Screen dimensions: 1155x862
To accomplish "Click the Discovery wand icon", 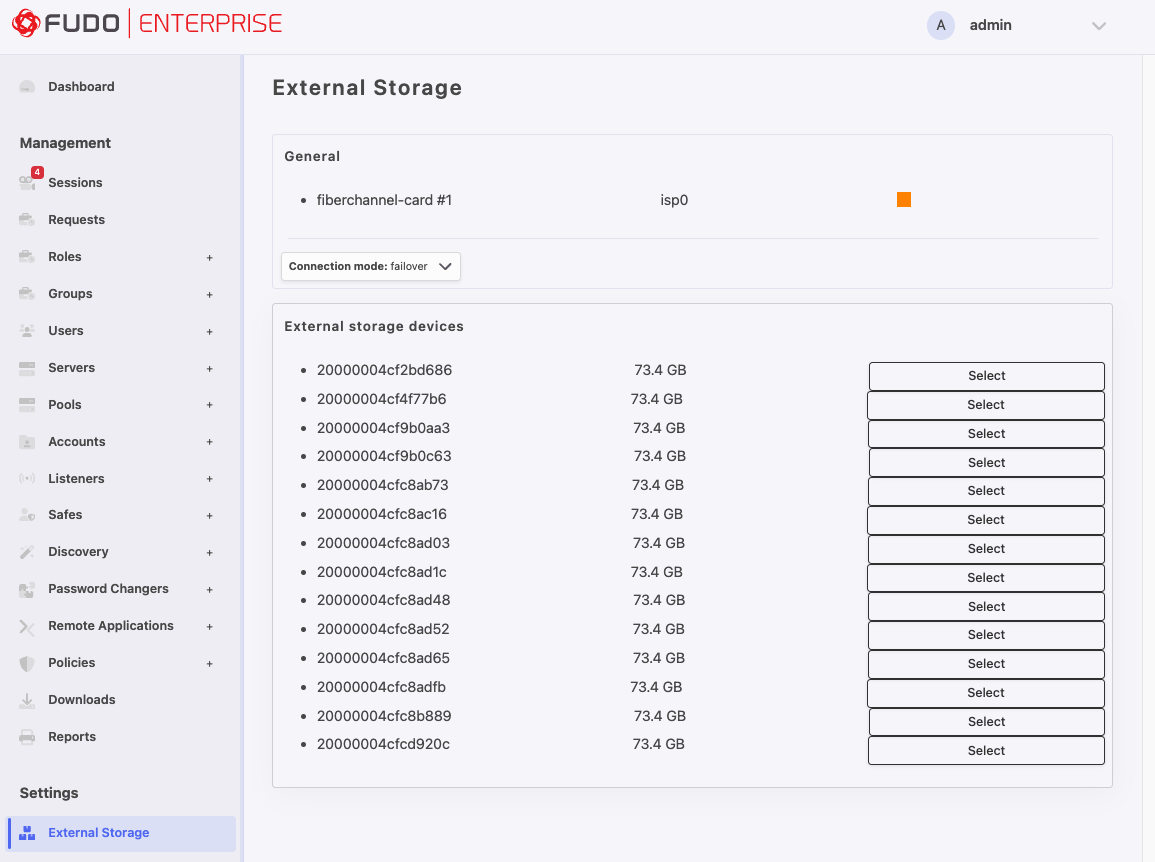I will (27, 552).
